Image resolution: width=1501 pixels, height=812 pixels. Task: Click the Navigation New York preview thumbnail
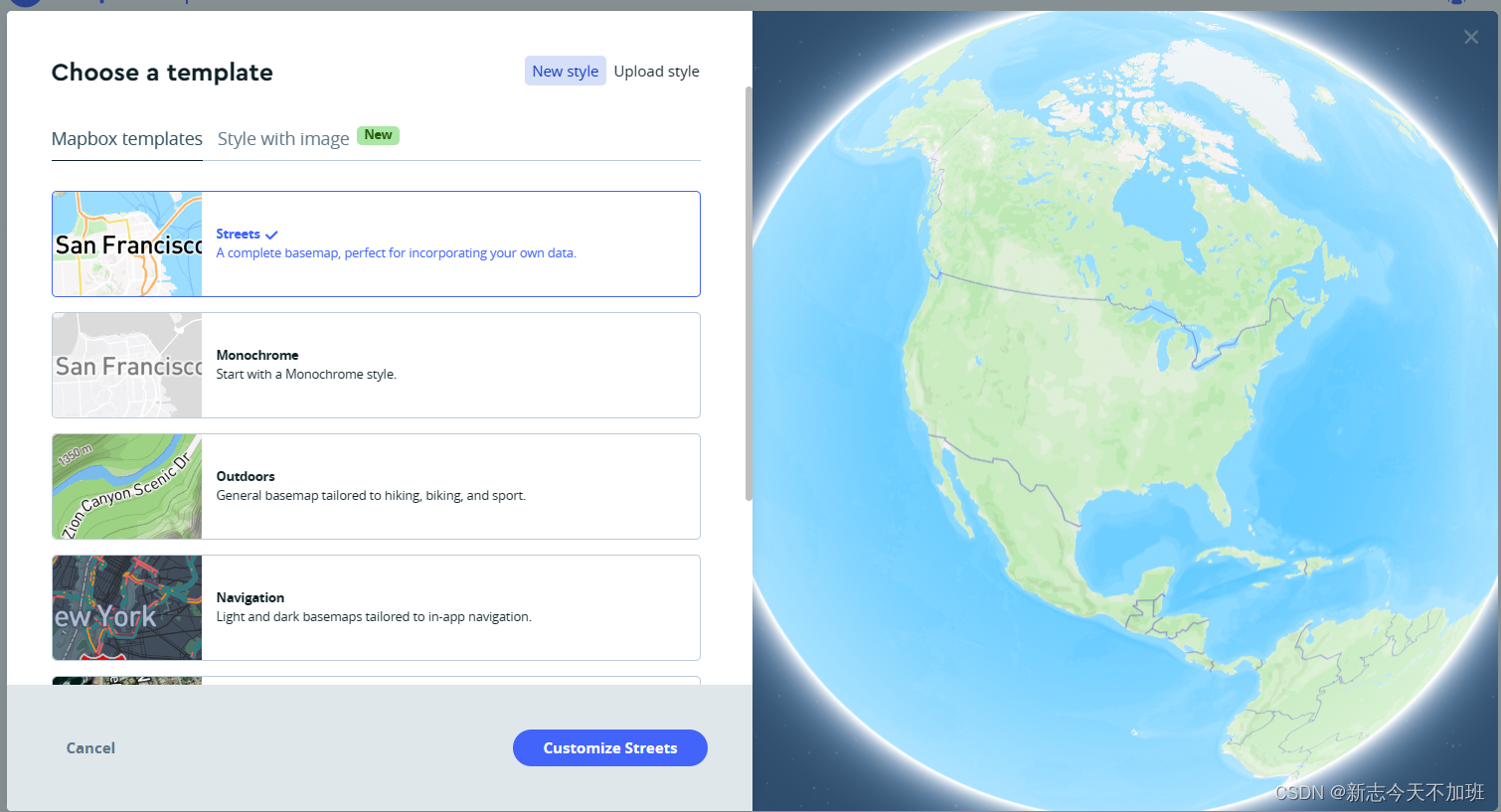[x=126, y=607]
